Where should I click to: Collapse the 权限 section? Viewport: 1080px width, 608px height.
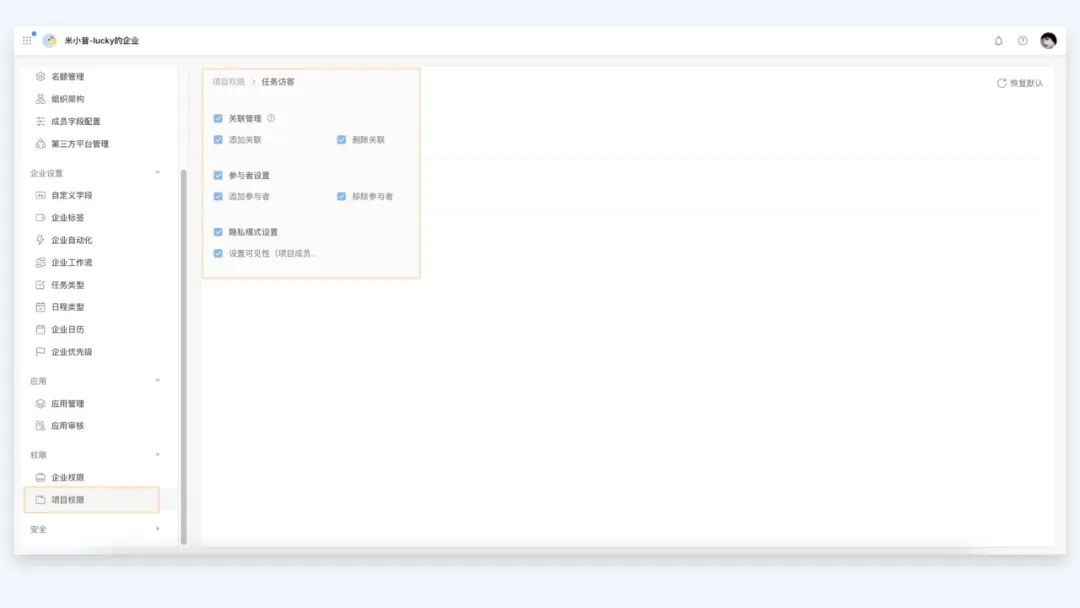pyautogui.click(x=158, y=455)
